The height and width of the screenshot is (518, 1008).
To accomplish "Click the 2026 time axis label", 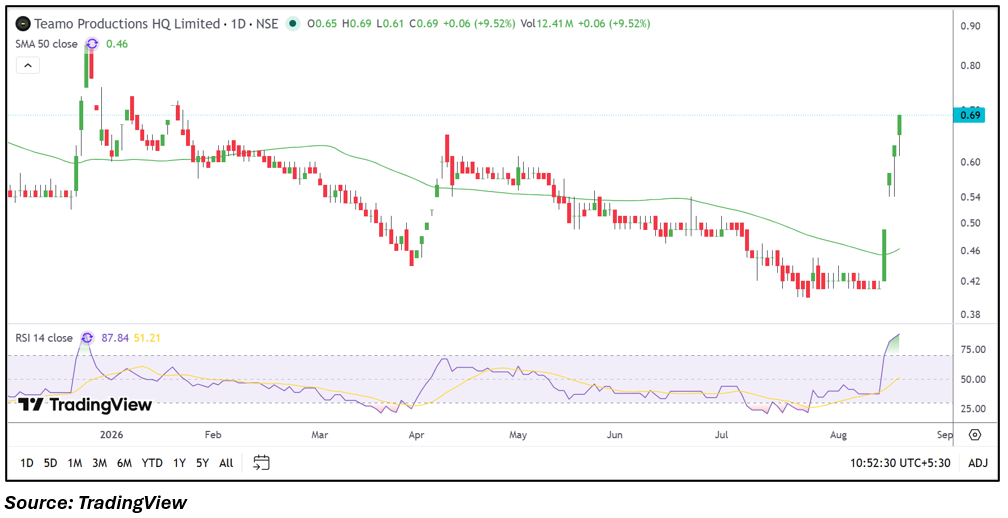I will pyautogui.click(x=111, y=435).
